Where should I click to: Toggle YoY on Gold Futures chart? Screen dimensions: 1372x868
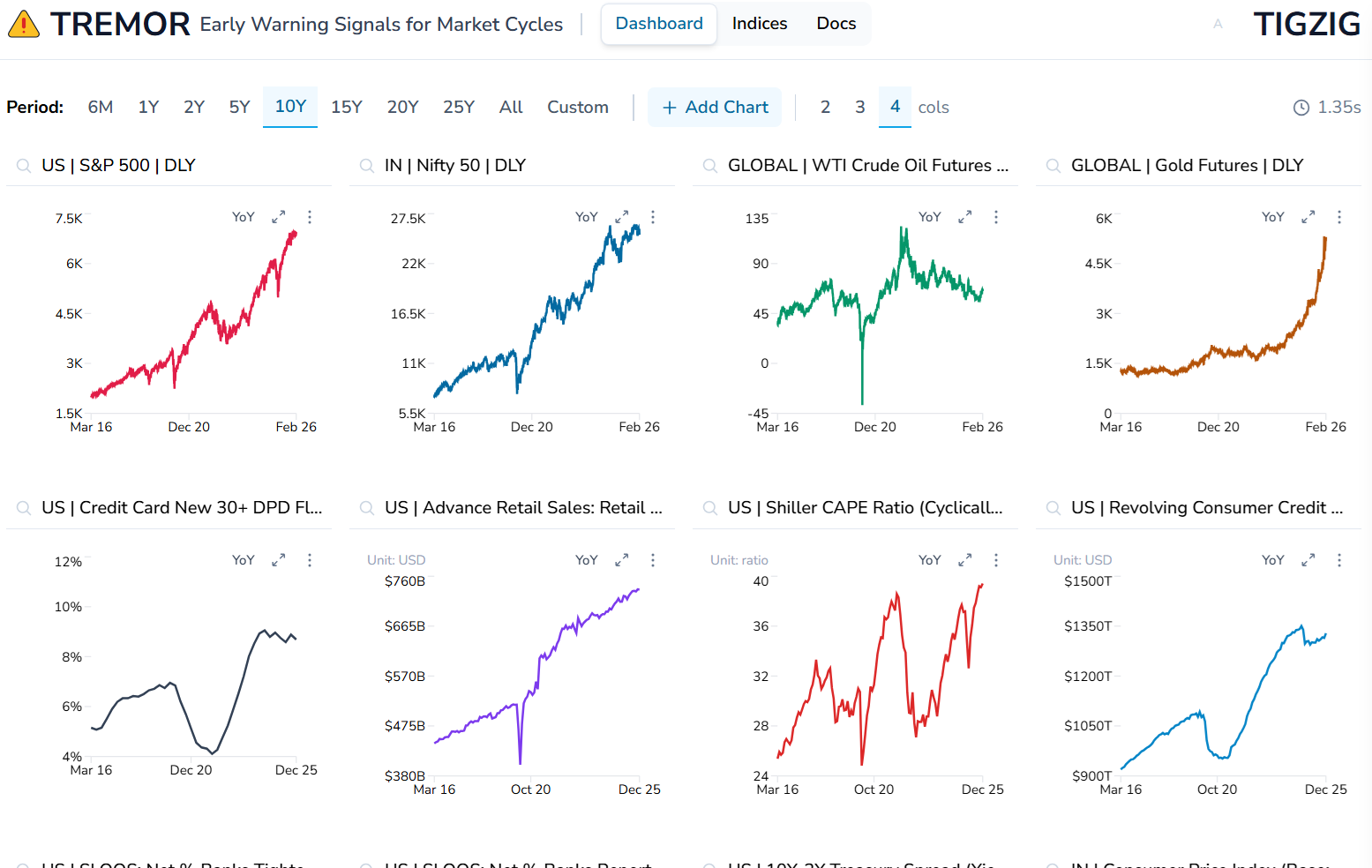[1273, 217]
